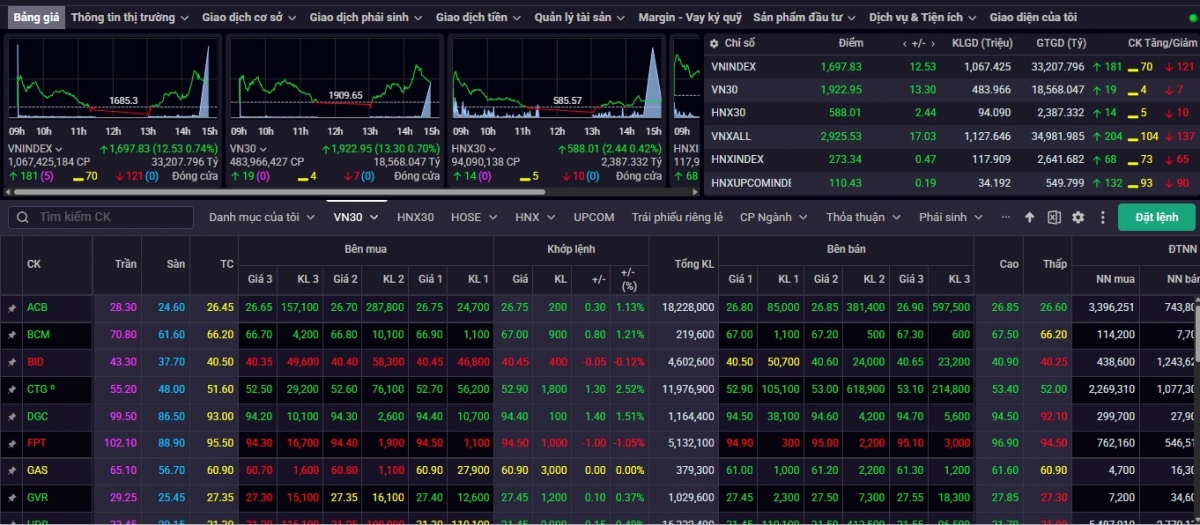1200x525 pixels.
Task: Open table settings gear beside Excel icon
Action: [x=1078, y=217]
